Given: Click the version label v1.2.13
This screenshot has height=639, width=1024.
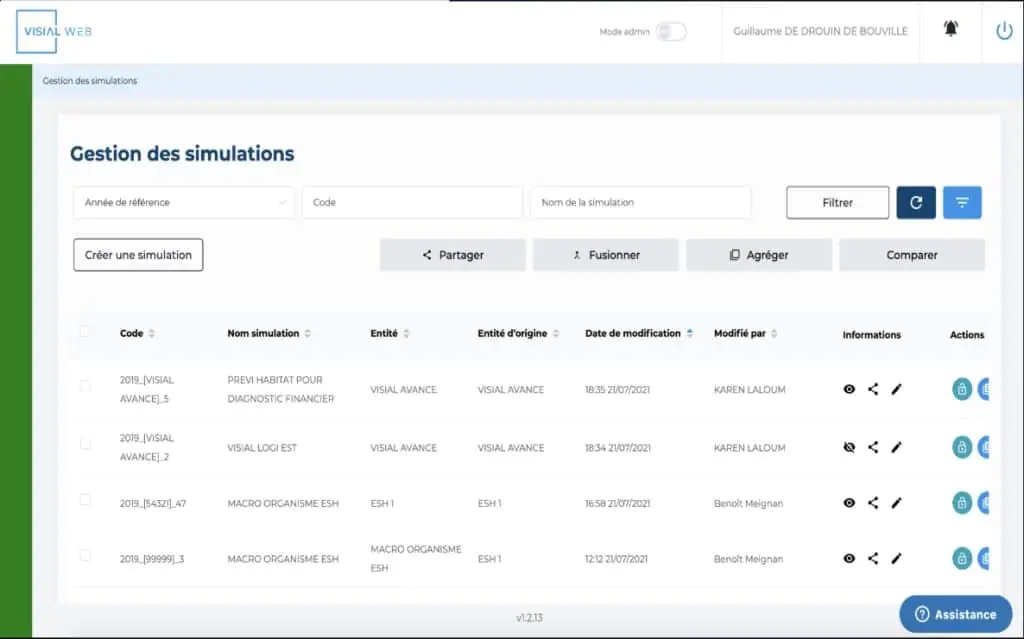Looking at the screenshot, I should click(x=529, y=617).
